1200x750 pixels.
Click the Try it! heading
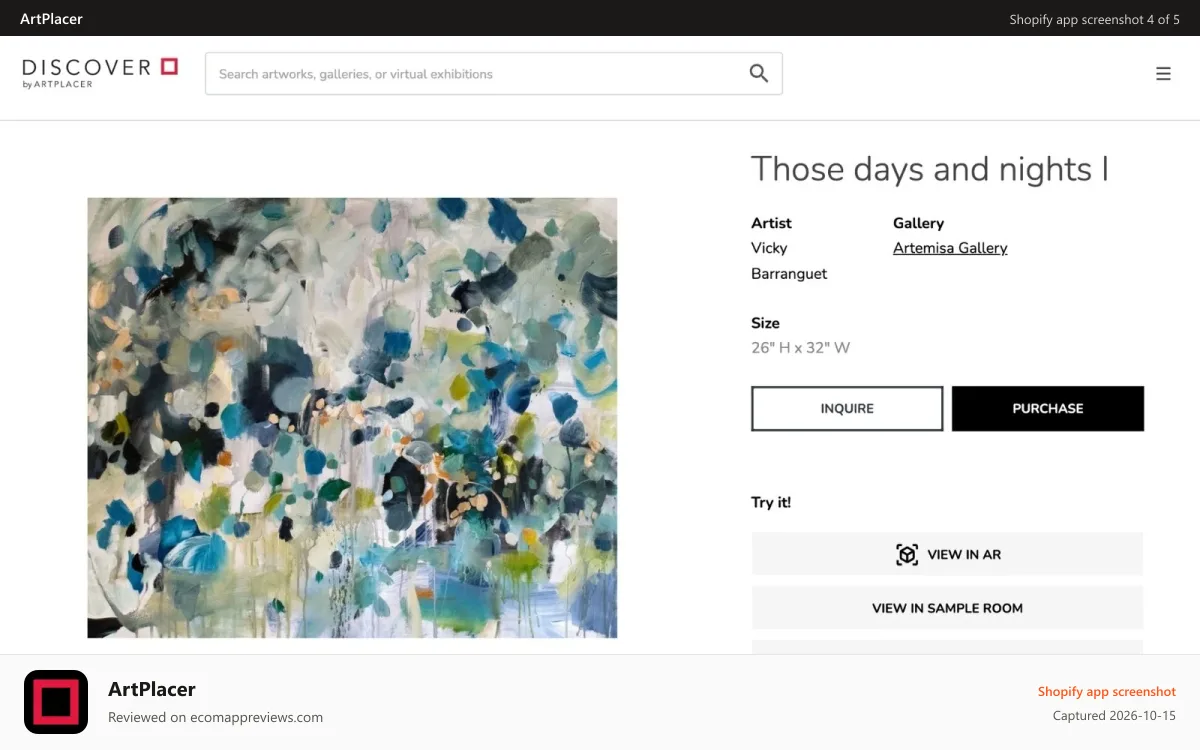click(x=771, y=502)
